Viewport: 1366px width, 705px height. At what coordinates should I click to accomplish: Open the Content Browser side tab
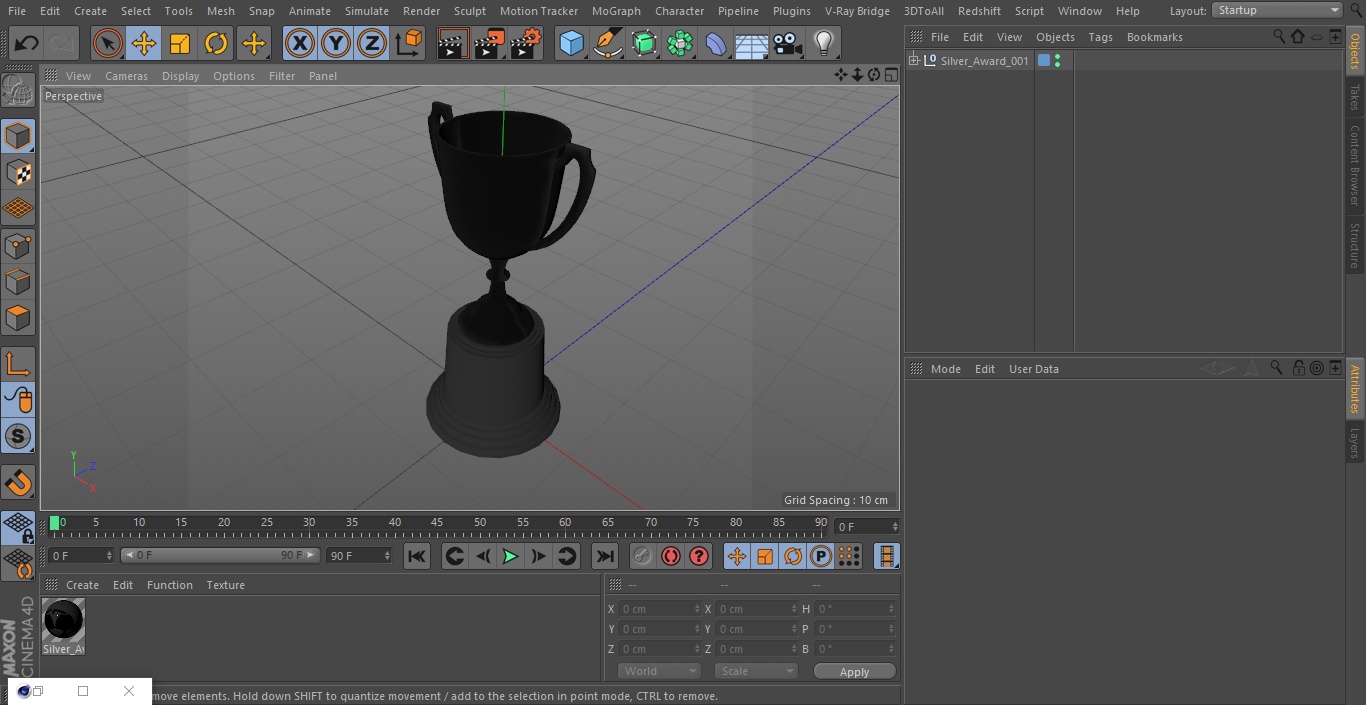click(1355, 165)
